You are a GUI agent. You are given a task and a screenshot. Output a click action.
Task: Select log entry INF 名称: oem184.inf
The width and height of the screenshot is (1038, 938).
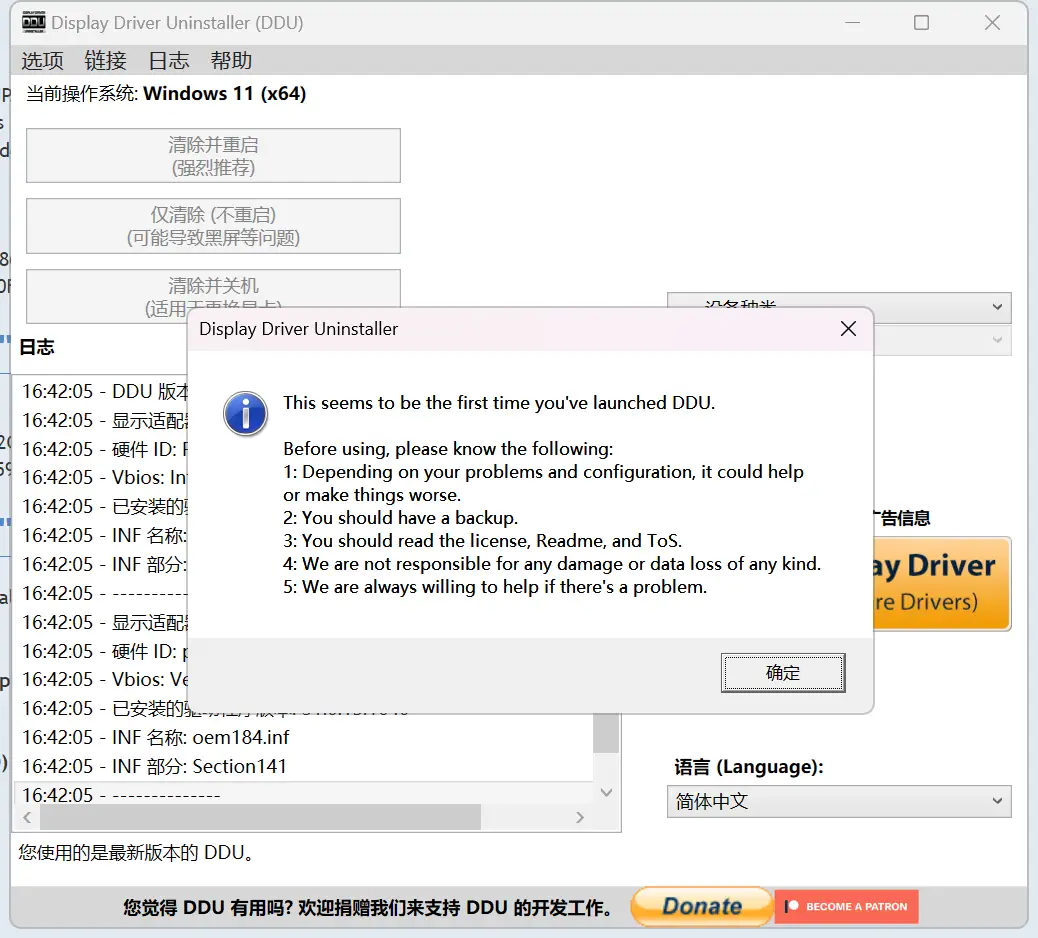156,737
